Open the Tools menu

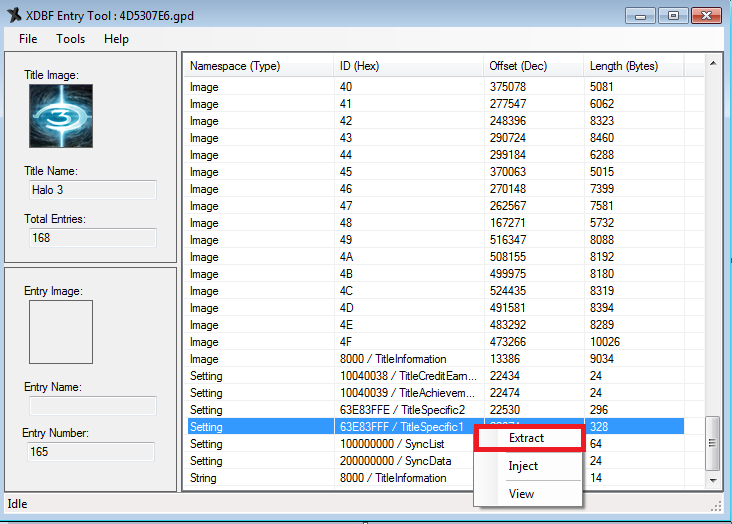(x=71, y=39)
